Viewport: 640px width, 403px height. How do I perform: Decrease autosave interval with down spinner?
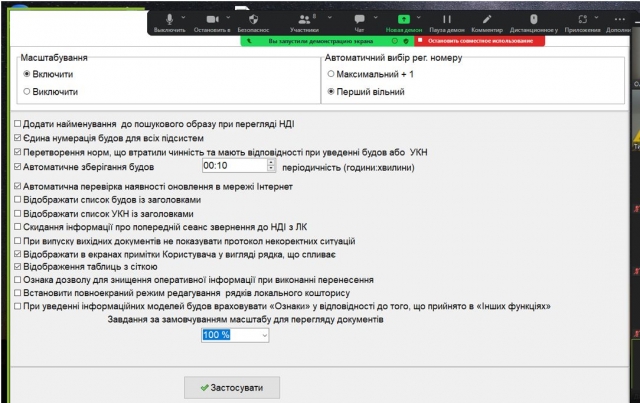point(271,169)
